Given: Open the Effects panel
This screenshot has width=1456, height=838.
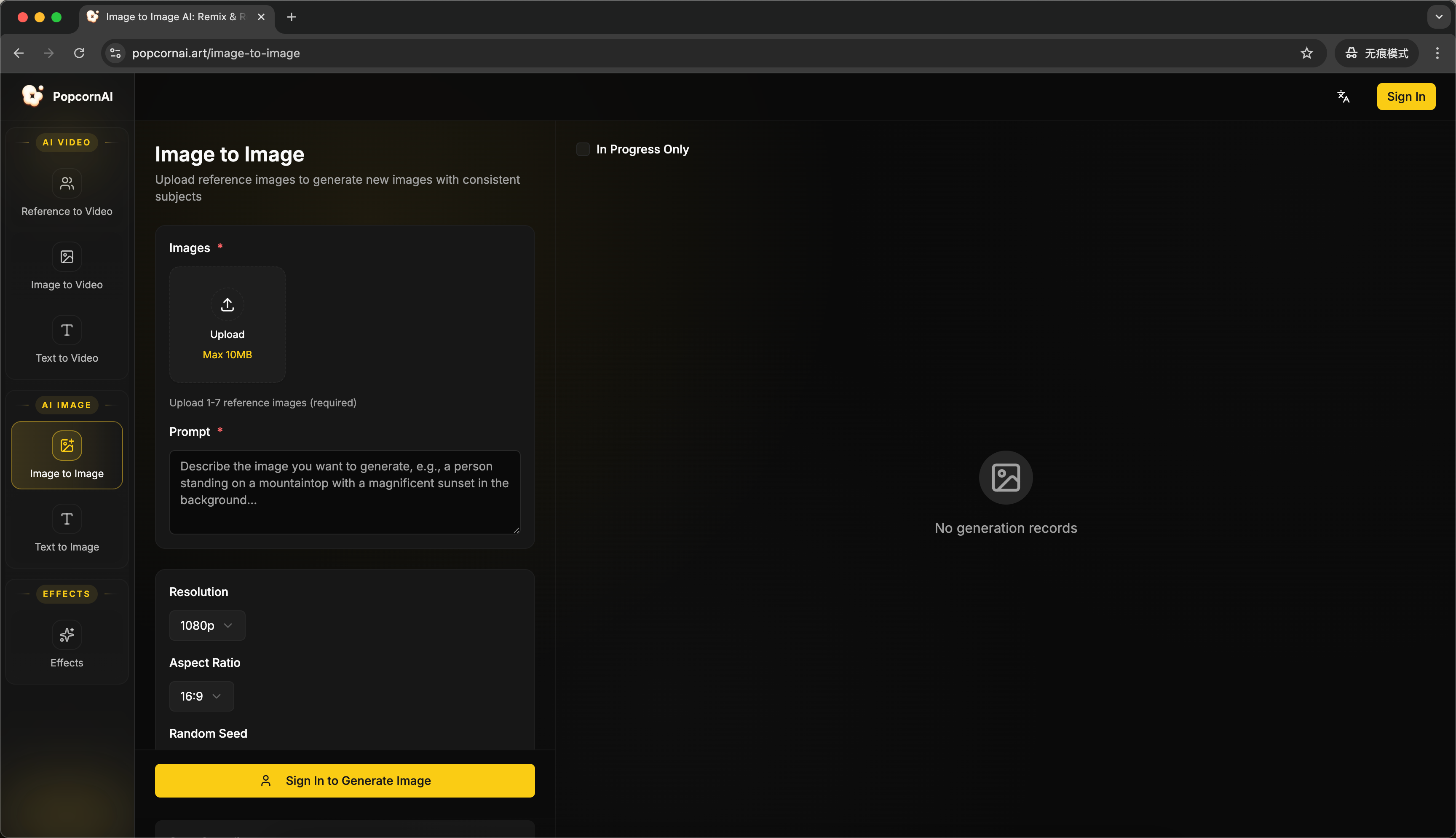Looking at the screenshot, I should 66,645.
